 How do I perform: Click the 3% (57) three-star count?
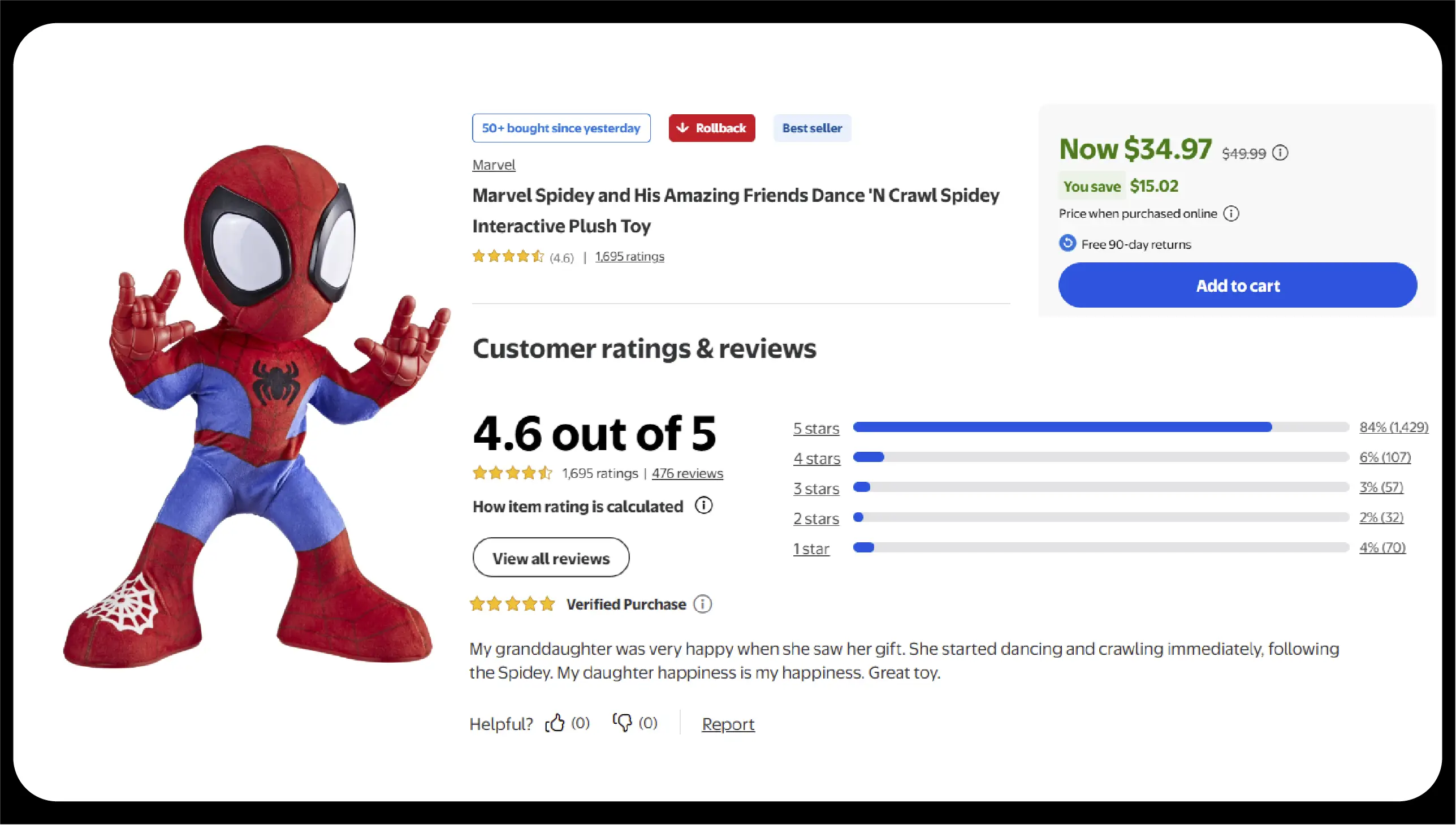1381,487
